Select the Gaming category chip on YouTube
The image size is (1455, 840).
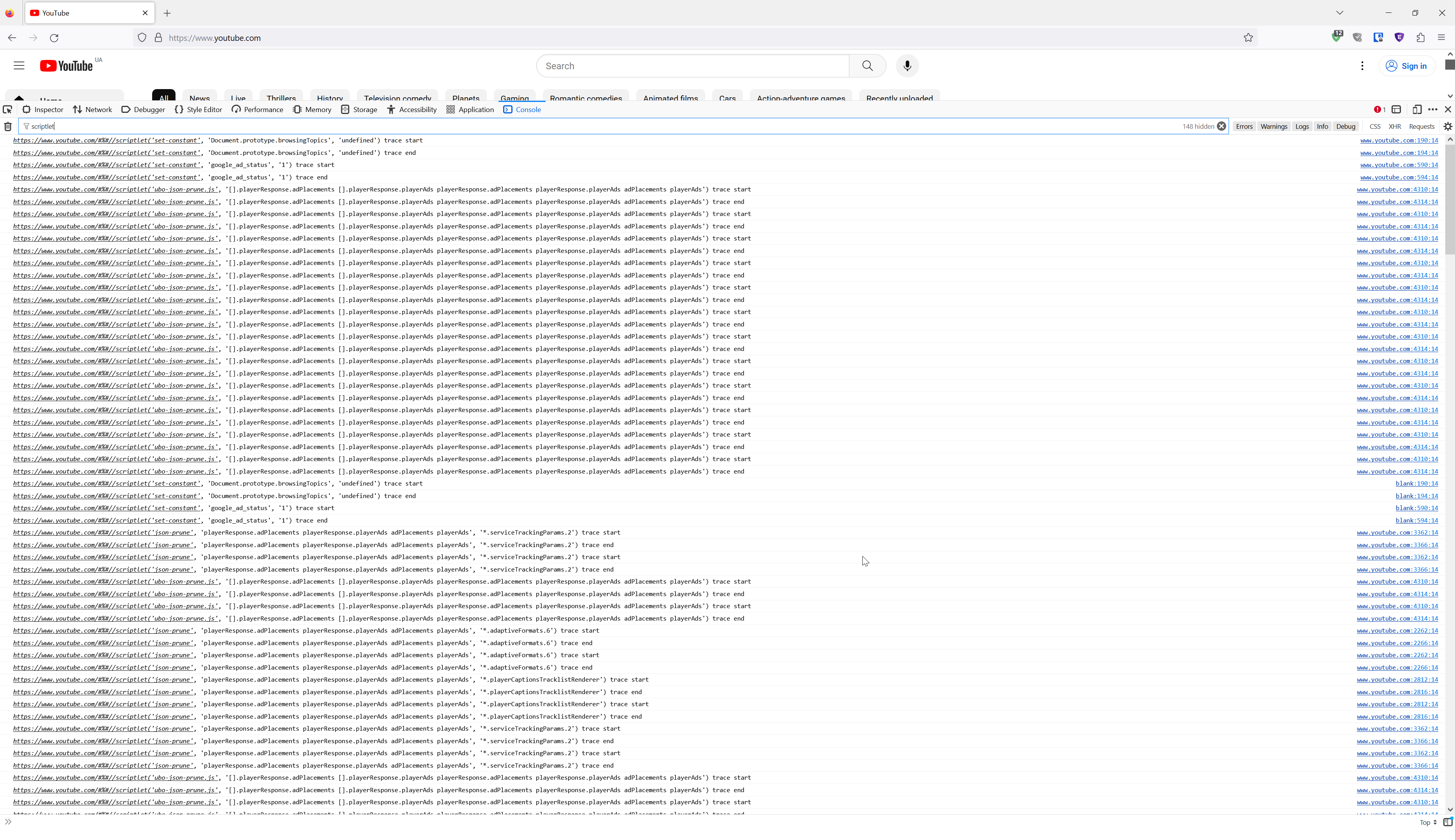click(x=515, y=98)
